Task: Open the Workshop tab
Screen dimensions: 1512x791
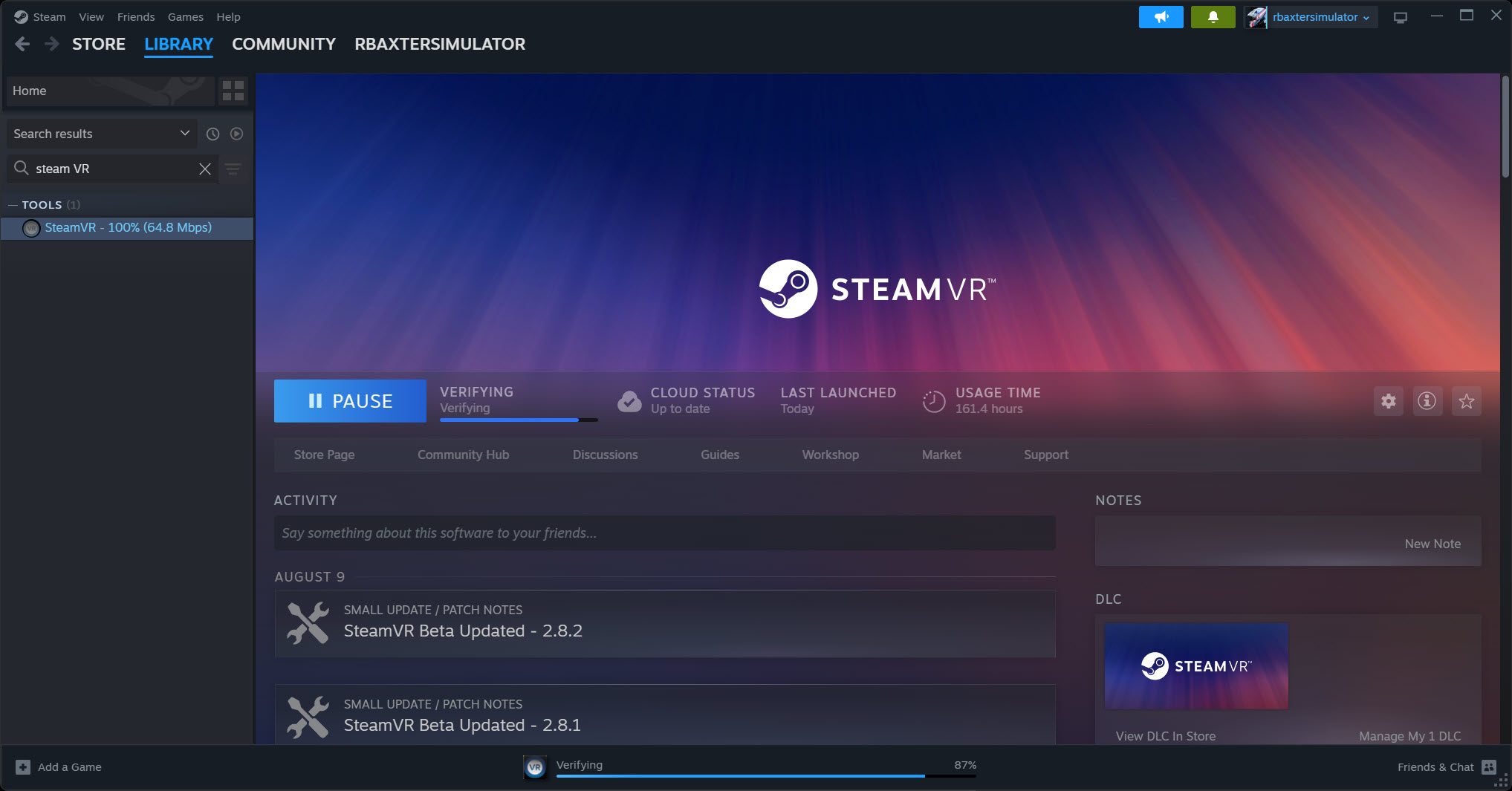Action: 830,455
